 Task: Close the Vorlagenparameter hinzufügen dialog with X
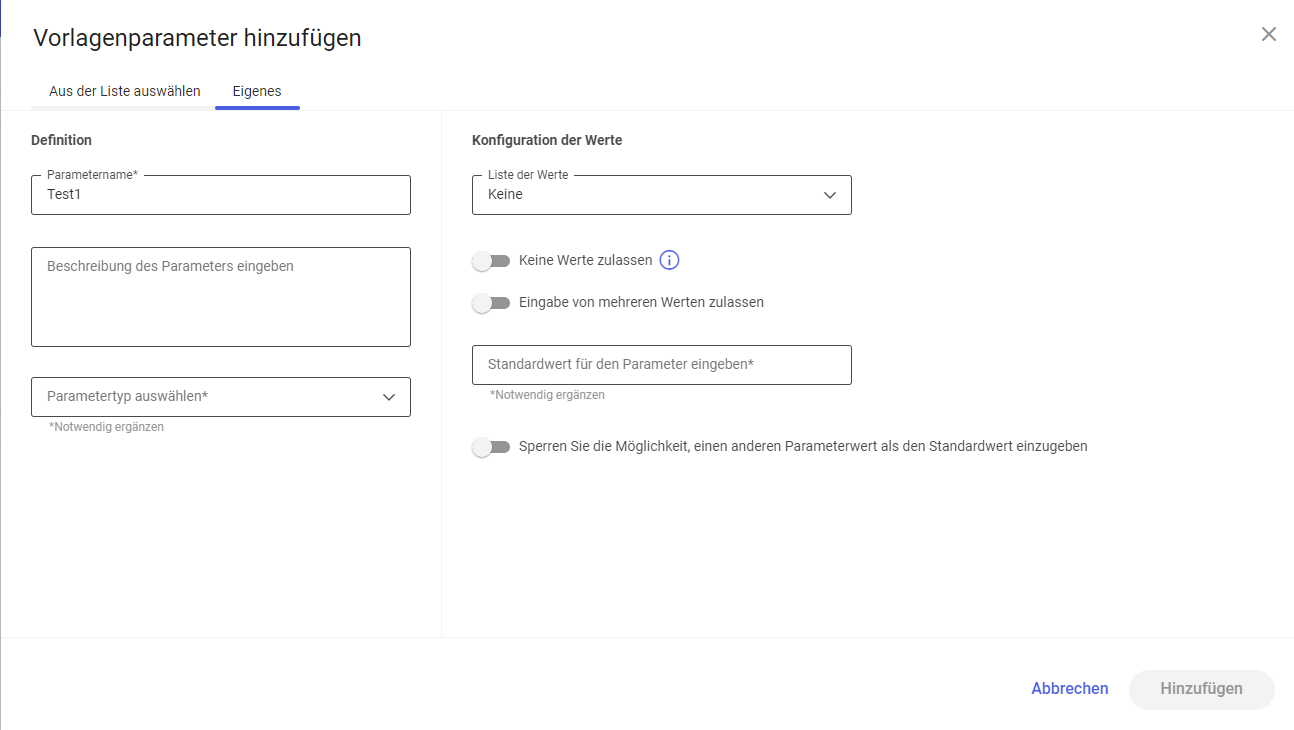(1268, 34)
